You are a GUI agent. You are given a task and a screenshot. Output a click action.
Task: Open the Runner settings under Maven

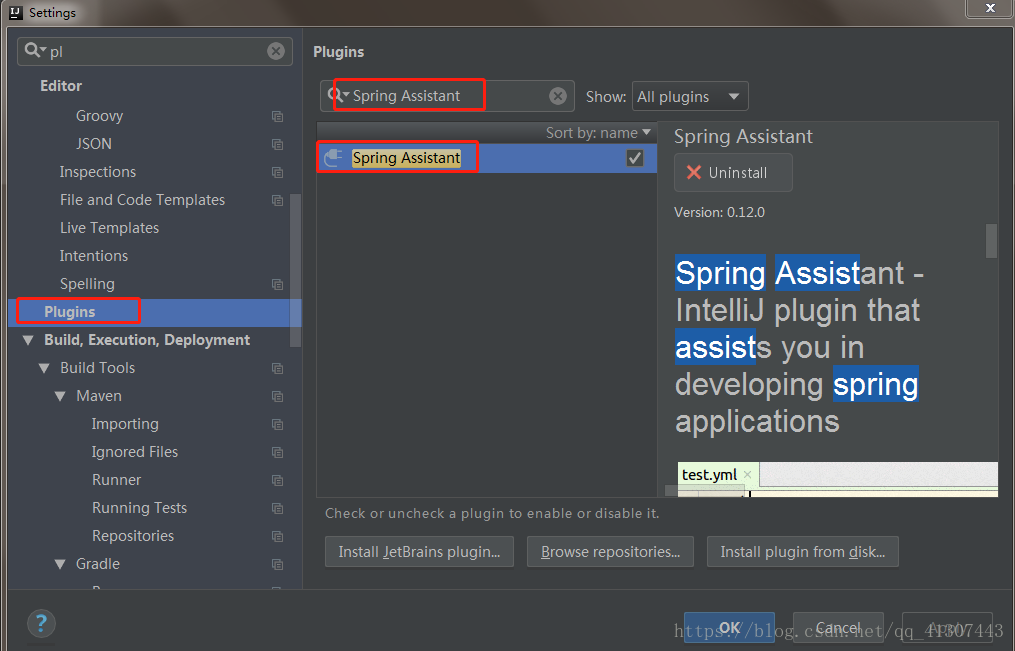[117, 480]
